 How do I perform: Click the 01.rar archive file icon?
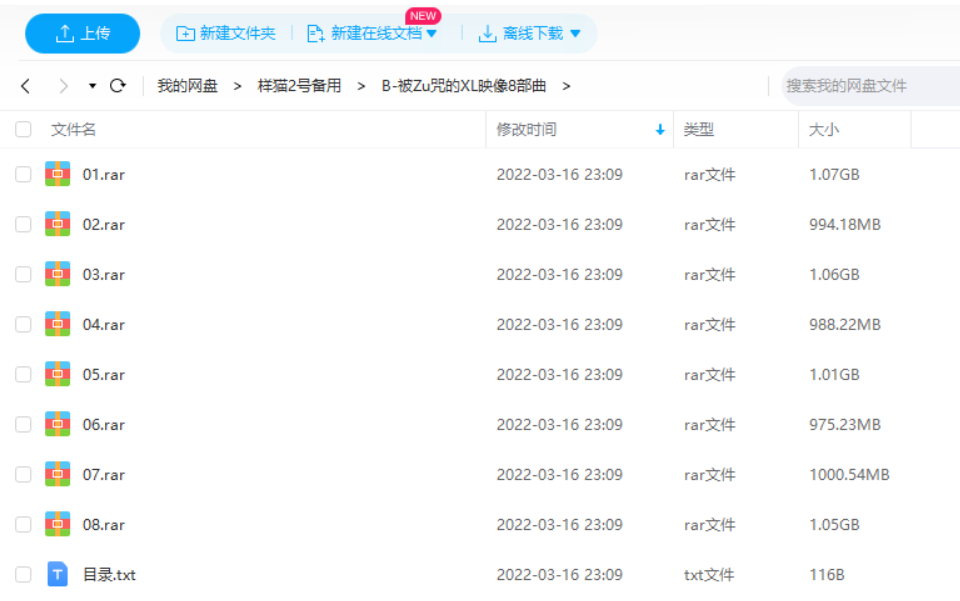(58, 174)
